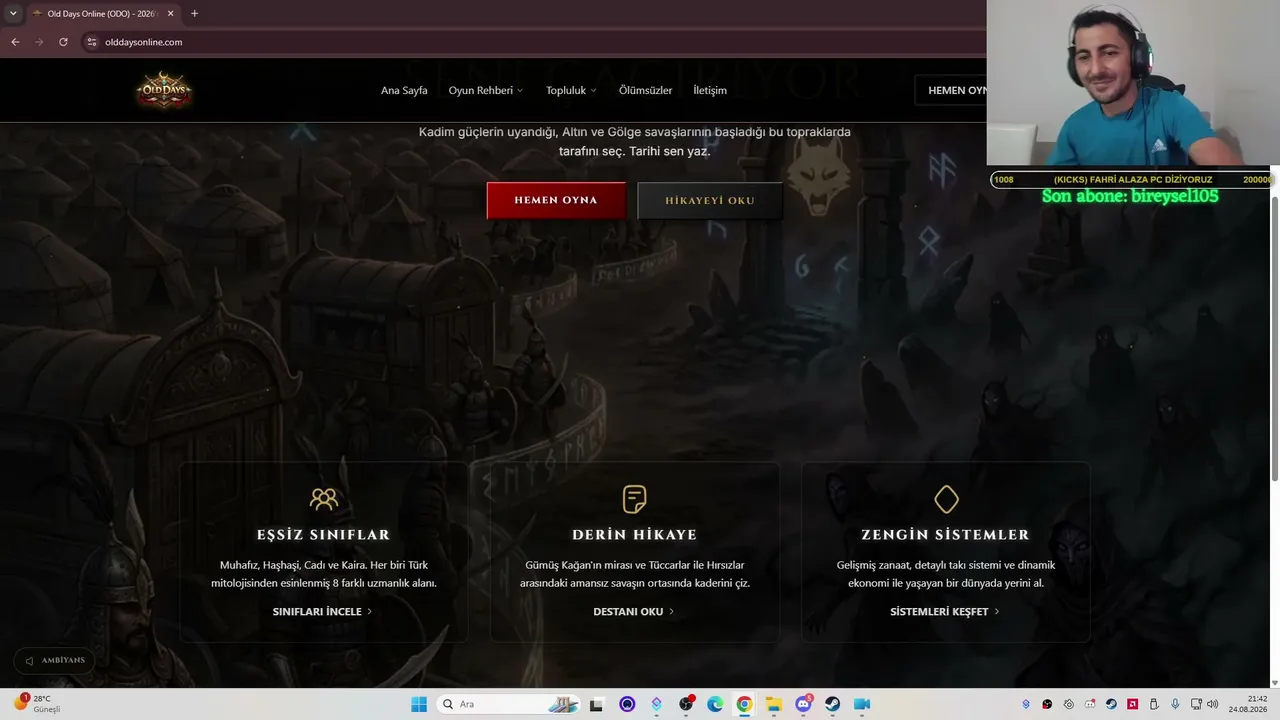Open File Explorer from the taskbar
The height and width of the screenshot is (720, 1280).
(x=774, y=704)
